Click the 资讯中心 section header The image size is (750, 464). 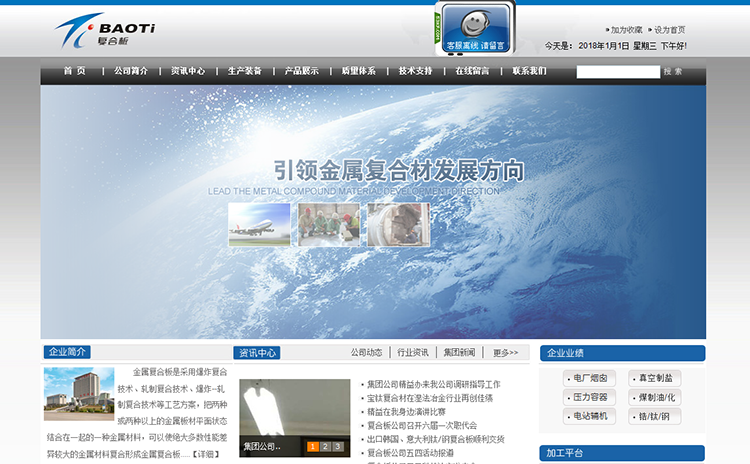257,353
